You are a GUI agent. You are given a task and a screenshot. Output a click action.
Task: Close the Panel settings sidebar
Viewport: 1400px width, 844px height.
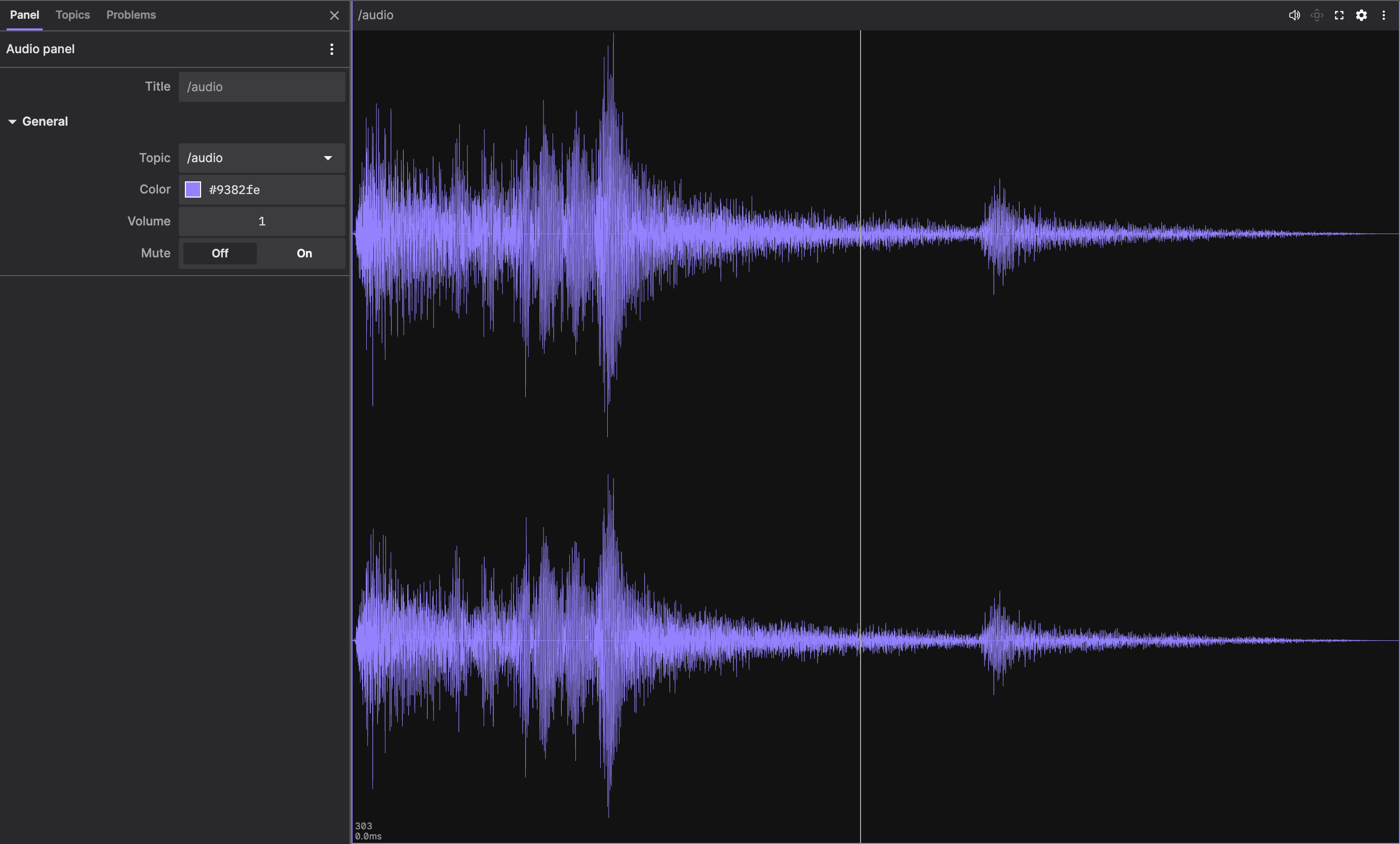pyautogui.click(x=334, y=15)
